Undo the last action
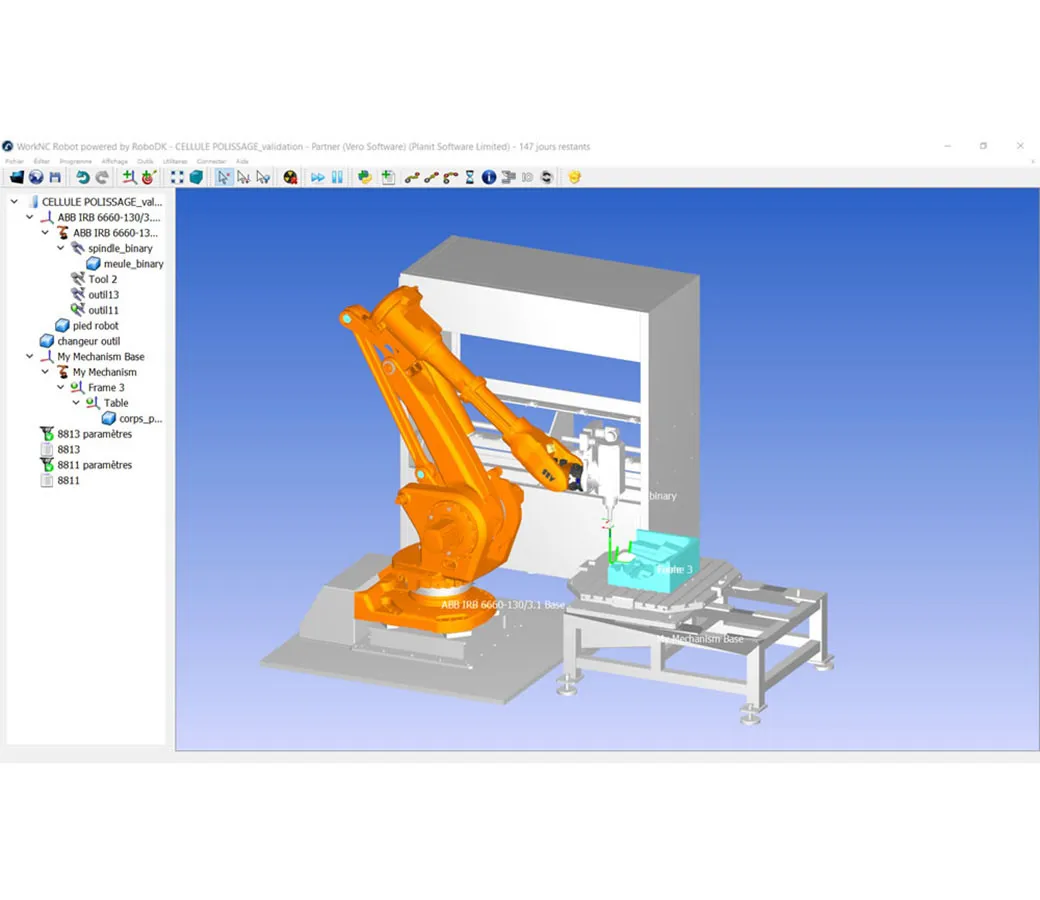 click(81, 177)
